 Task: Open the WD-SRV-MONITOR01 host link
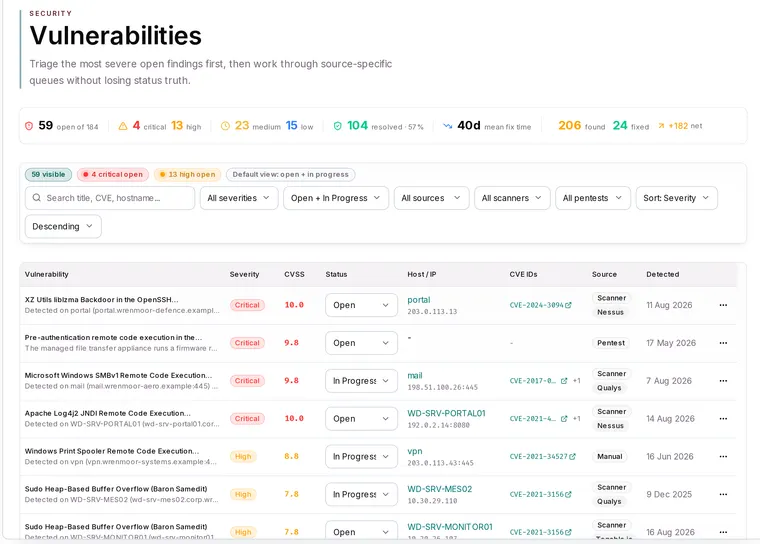coord(450,527)
